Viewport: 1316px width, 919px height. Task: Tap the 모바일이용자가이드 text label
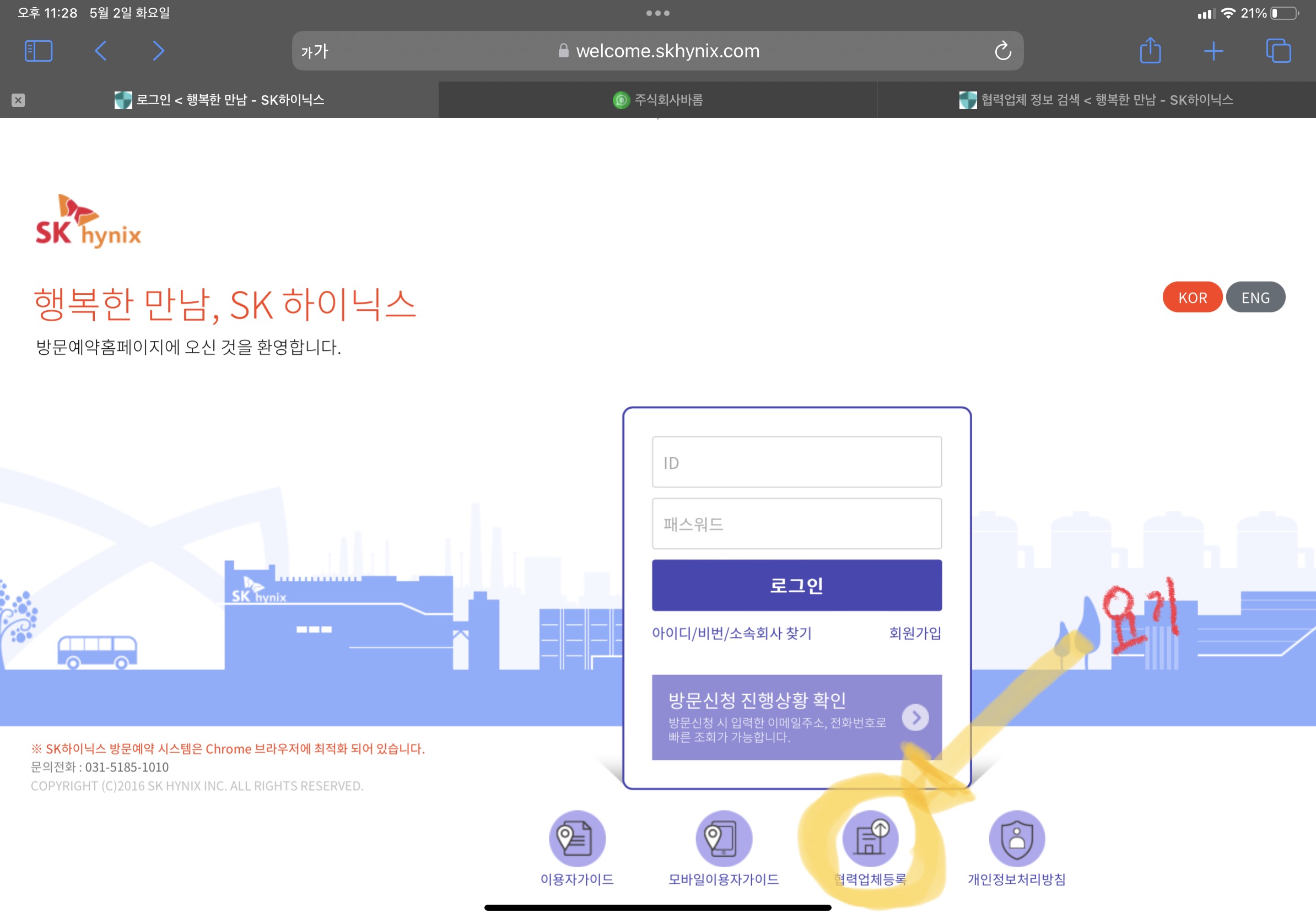point(724,879)
